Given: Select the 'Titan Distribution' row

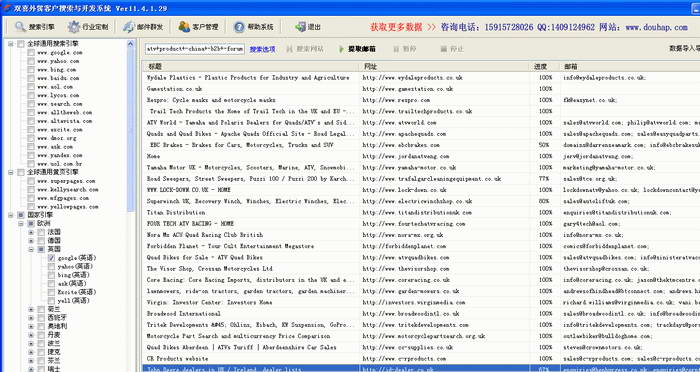Looking at the screenshot, I should [x=176, y=213].
